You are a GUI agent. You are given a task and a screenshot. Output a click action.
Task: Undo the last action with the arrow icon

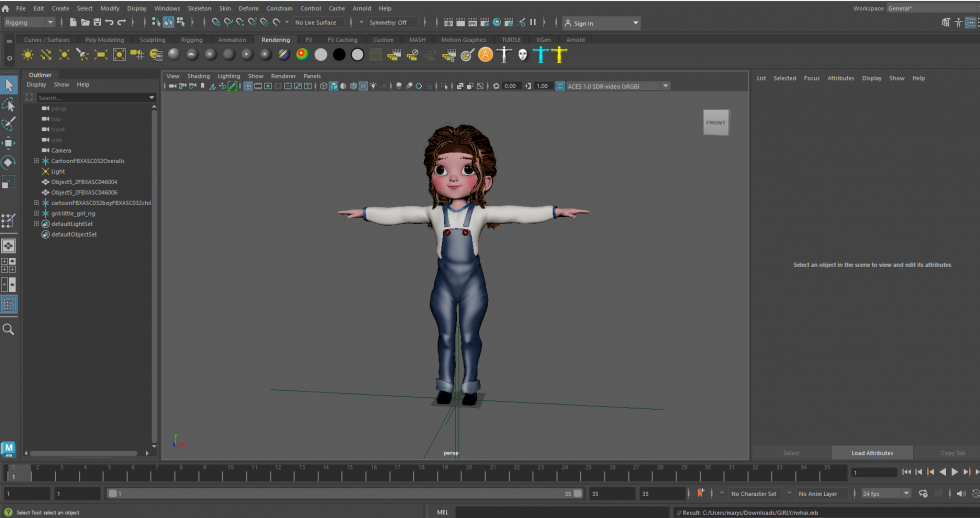(x=109, y=22)
